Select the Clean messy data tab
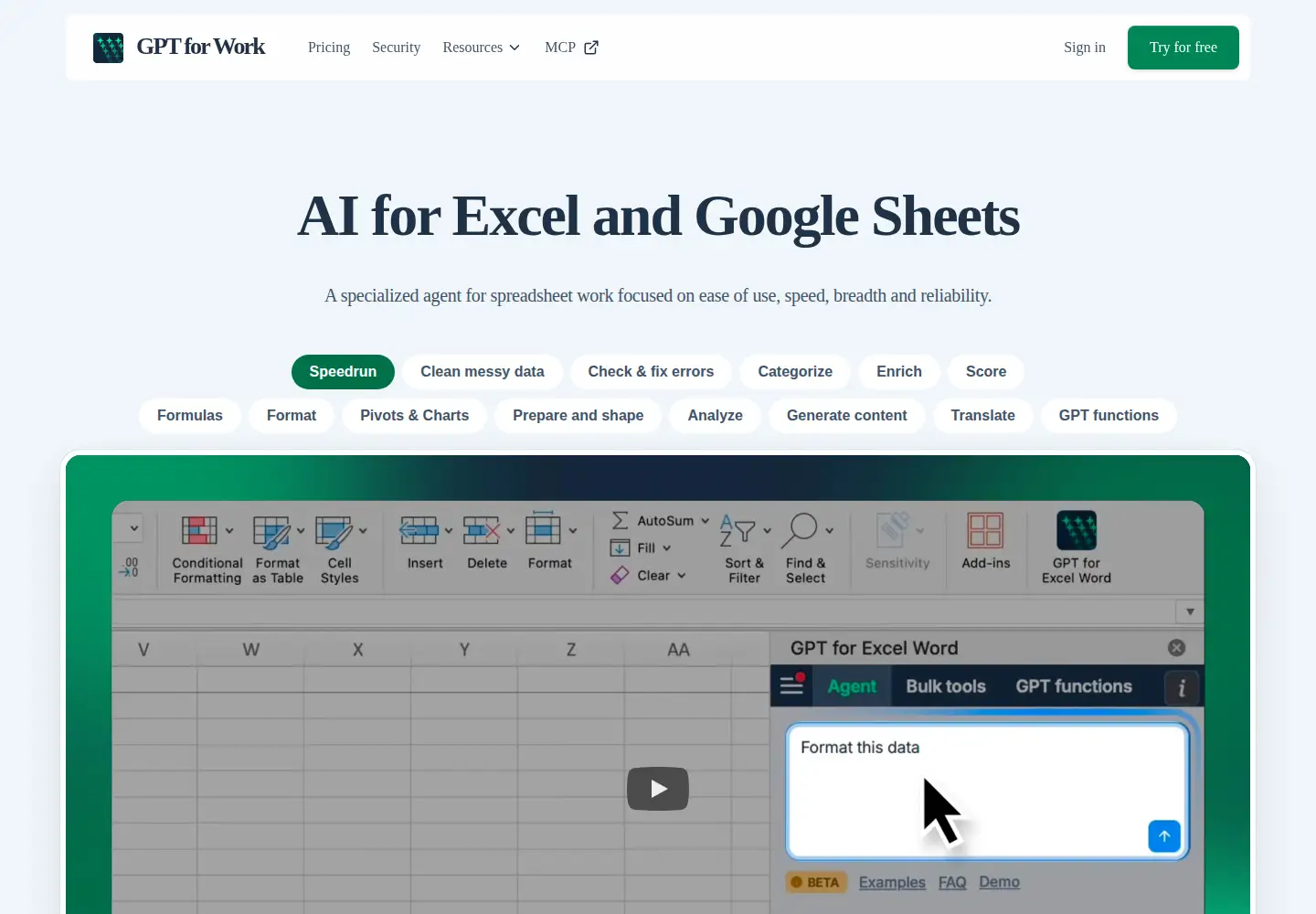1316x914 pixels. [483, 372]
